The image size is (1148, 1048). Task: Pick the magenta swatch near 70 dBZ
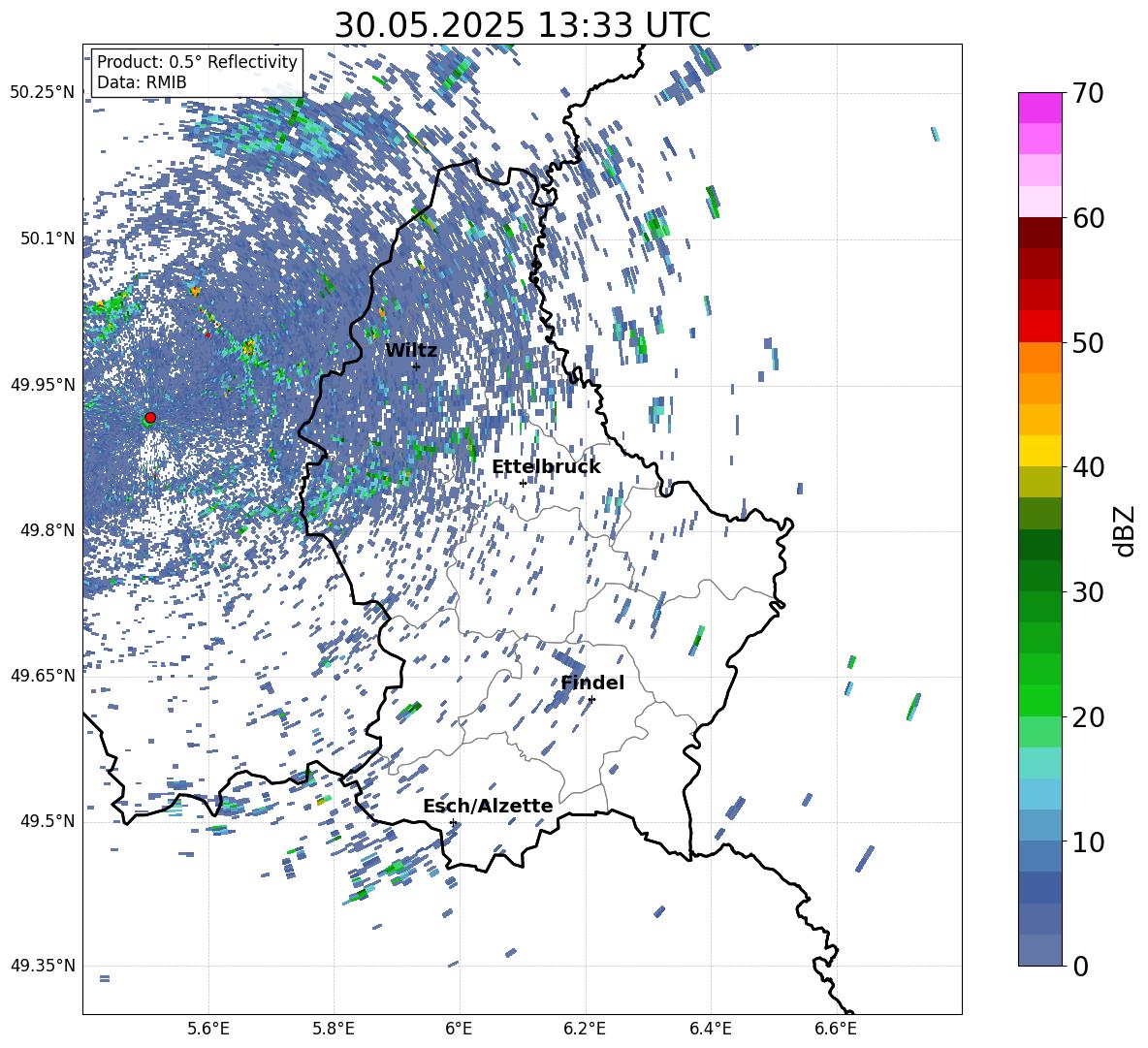[1039, 108]
